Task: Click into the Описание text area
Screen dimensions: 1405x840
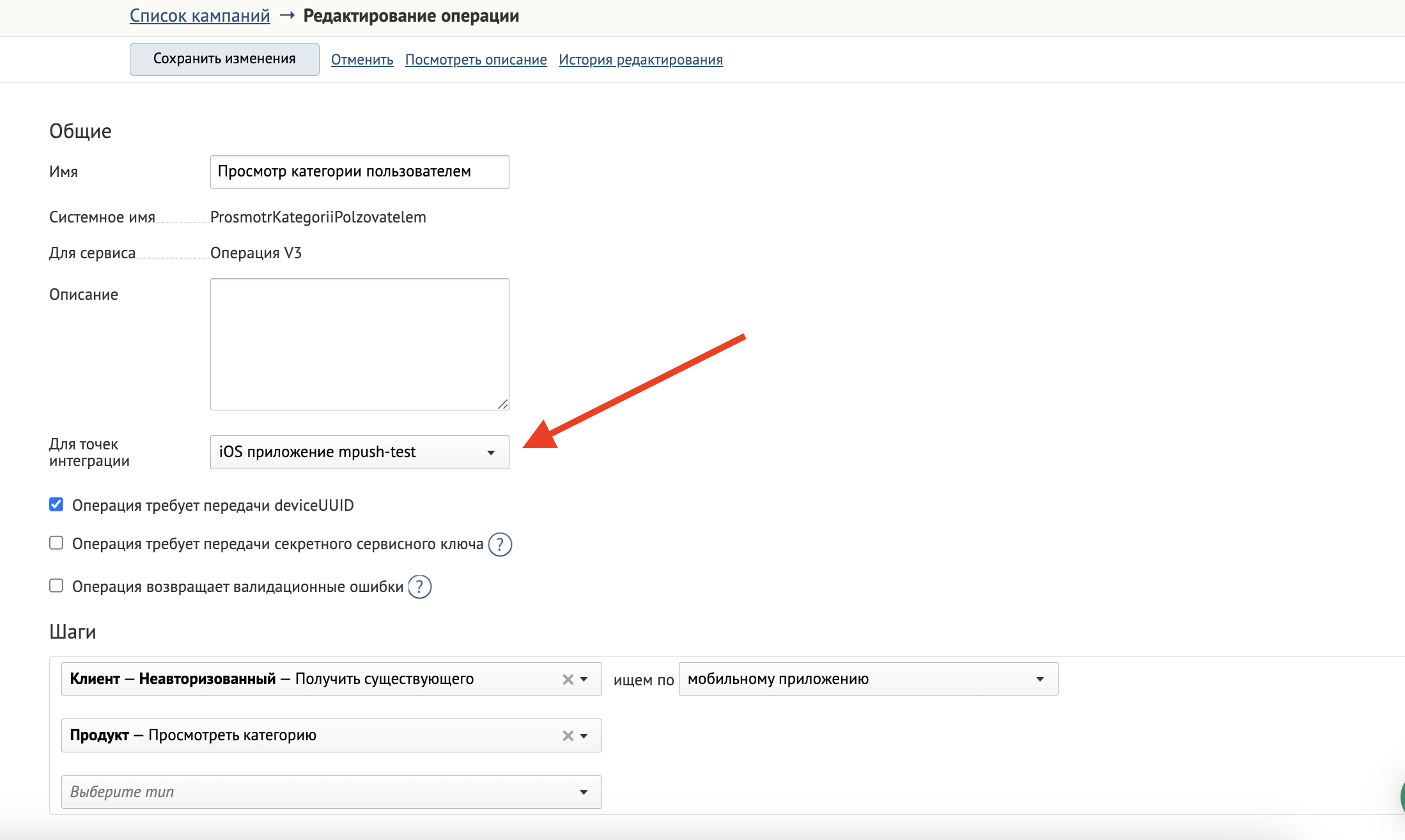Action: pyautogui.click(x=359, y=344)
